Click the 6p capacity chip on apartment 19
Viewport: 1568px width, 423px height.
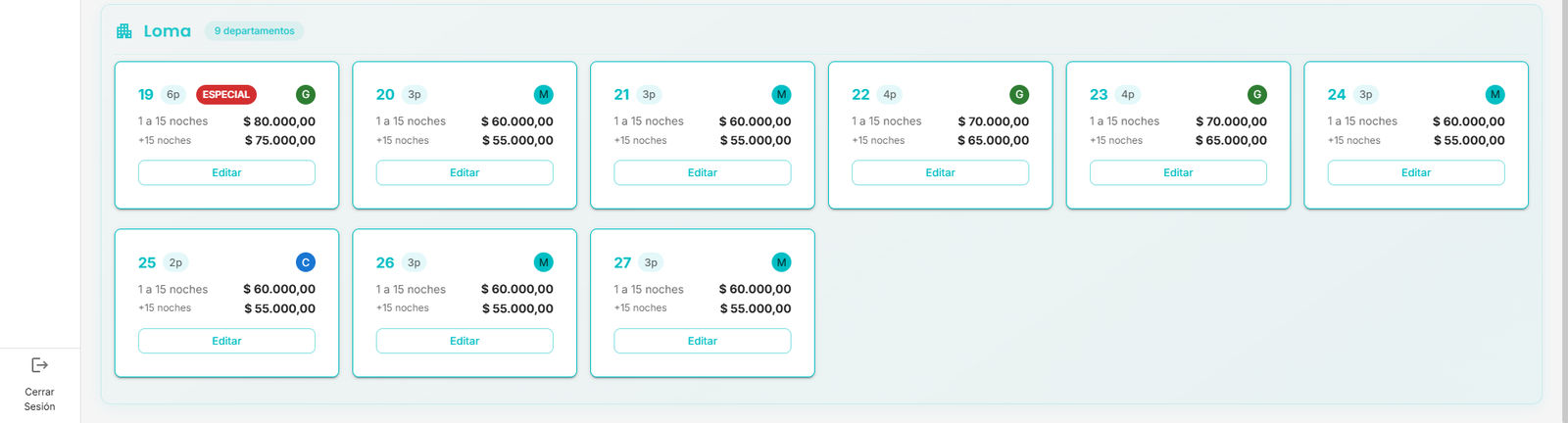click(173, 95)
